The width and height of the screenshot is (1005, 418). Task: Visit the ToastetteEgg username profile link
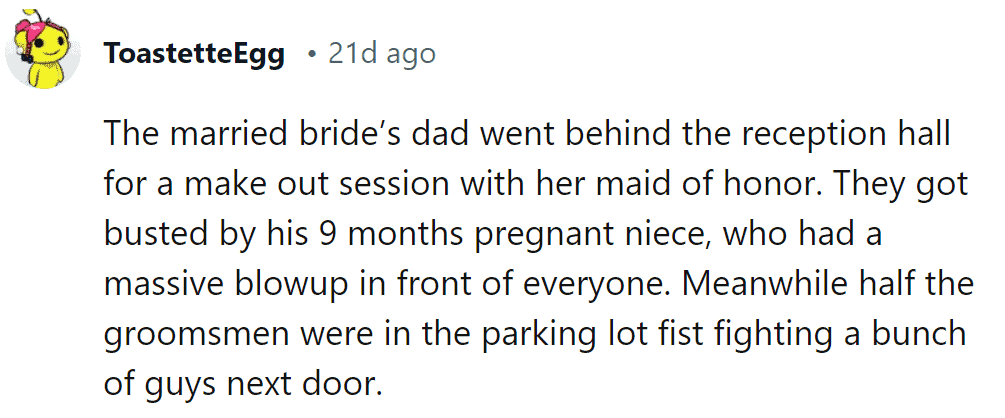pos(195,54)
